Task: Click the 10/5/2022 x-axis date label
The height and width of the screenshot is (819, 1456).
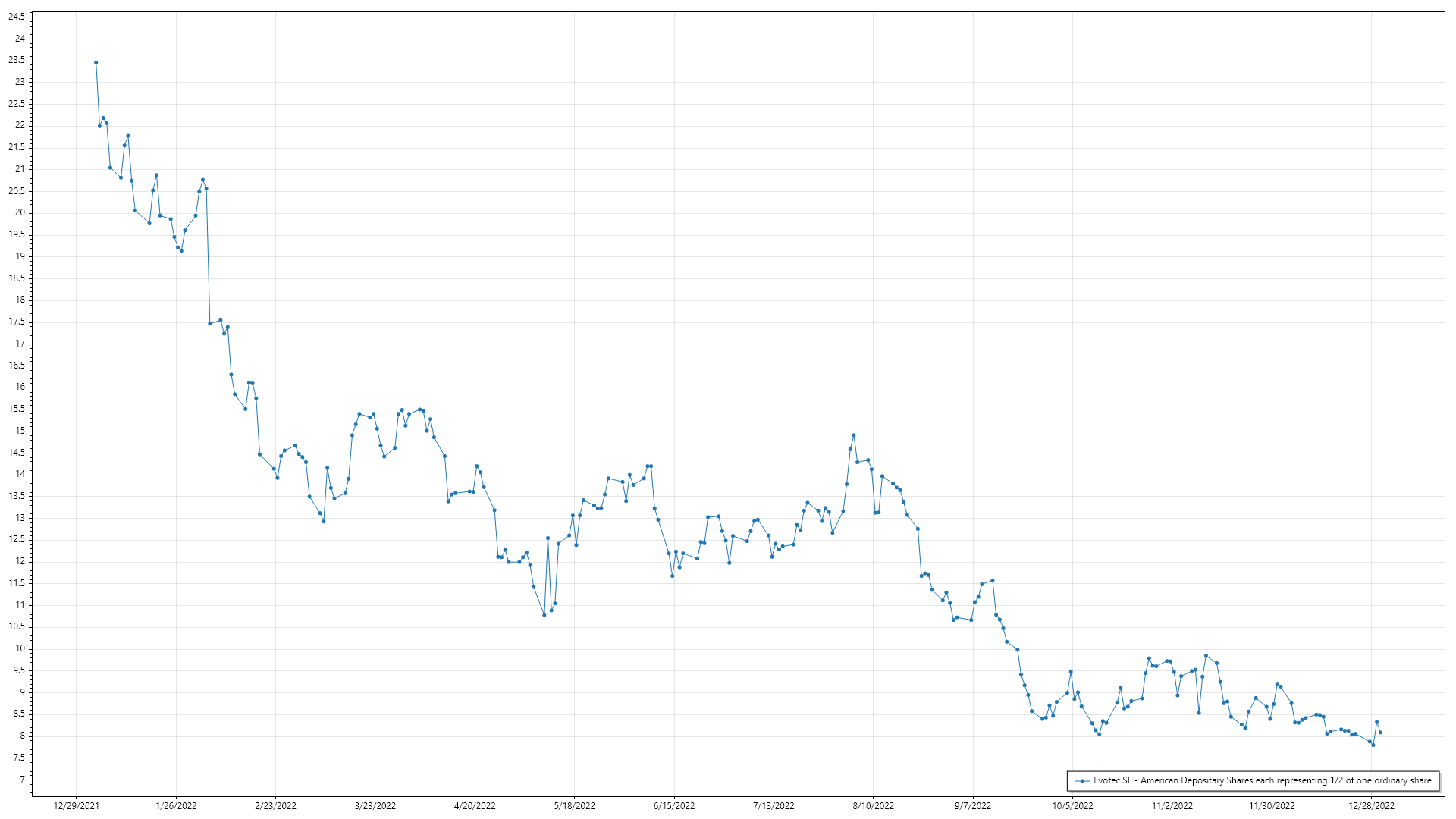Action: tap(1072, 805)
